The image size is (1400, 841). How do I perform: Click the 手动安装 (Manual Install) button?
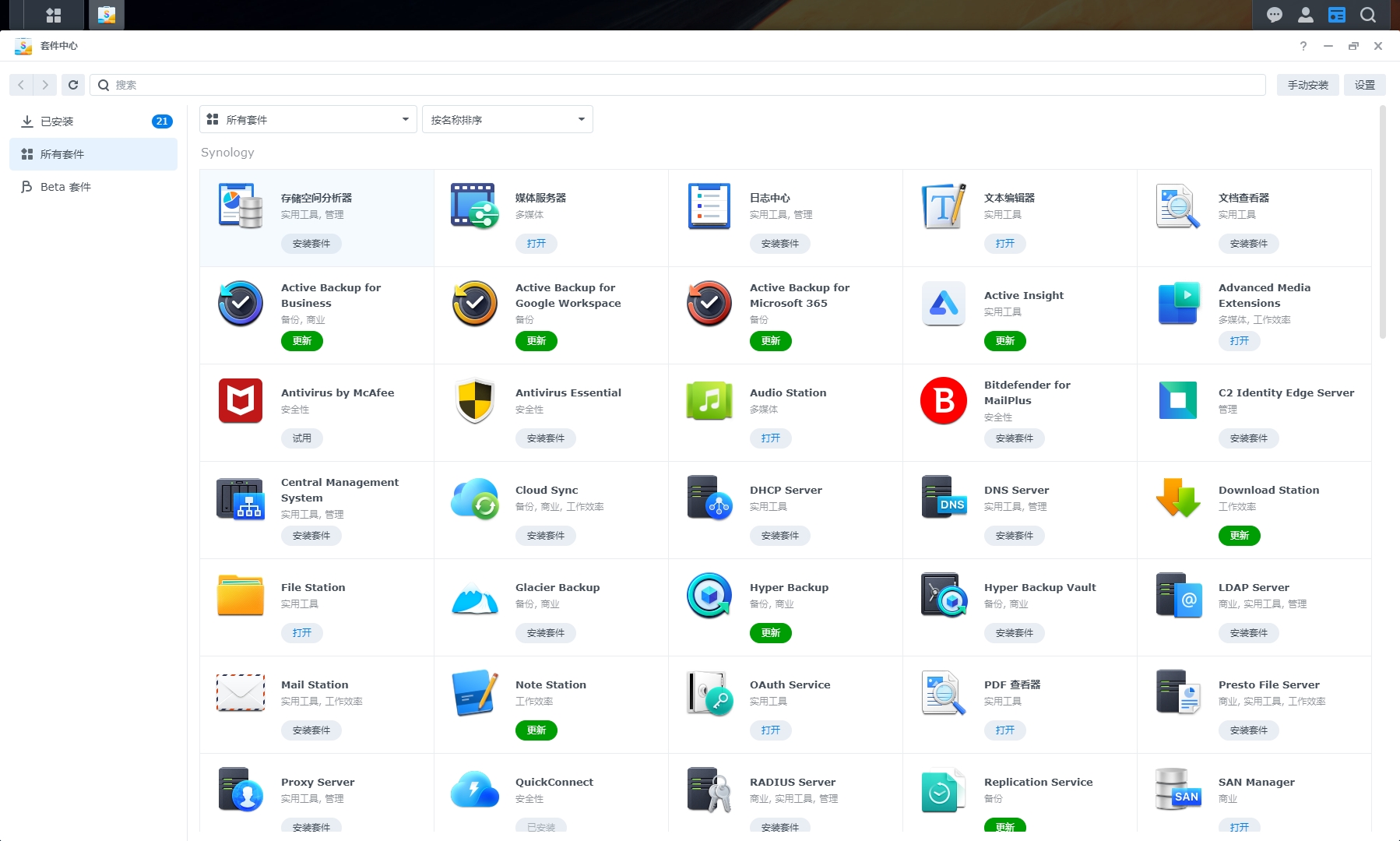(x=1308, y=85)
